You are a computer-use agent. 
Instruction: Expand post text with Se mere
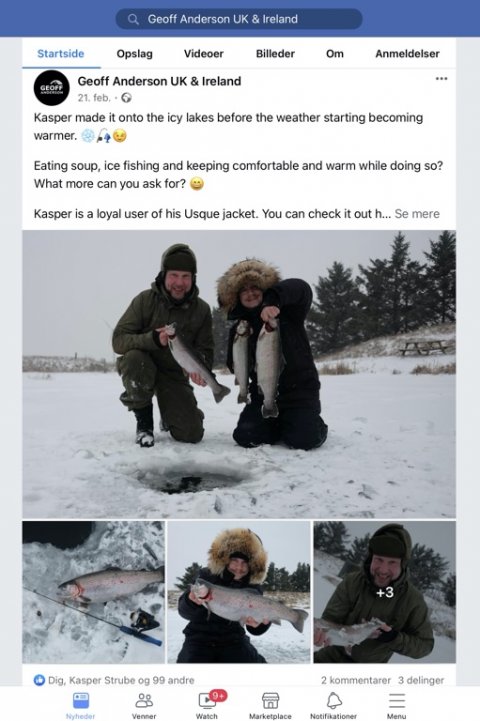pyautogui.click(x=417, y=214)
